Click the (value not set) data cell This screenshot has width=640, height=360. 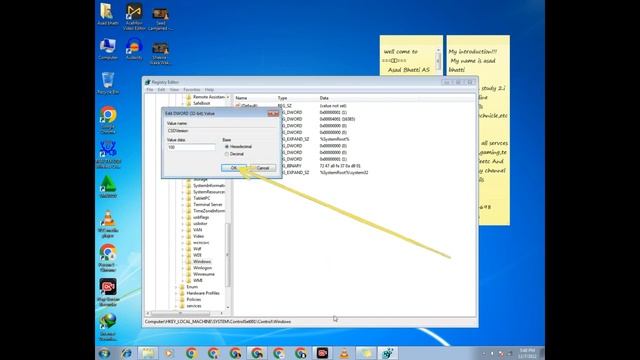333,106
